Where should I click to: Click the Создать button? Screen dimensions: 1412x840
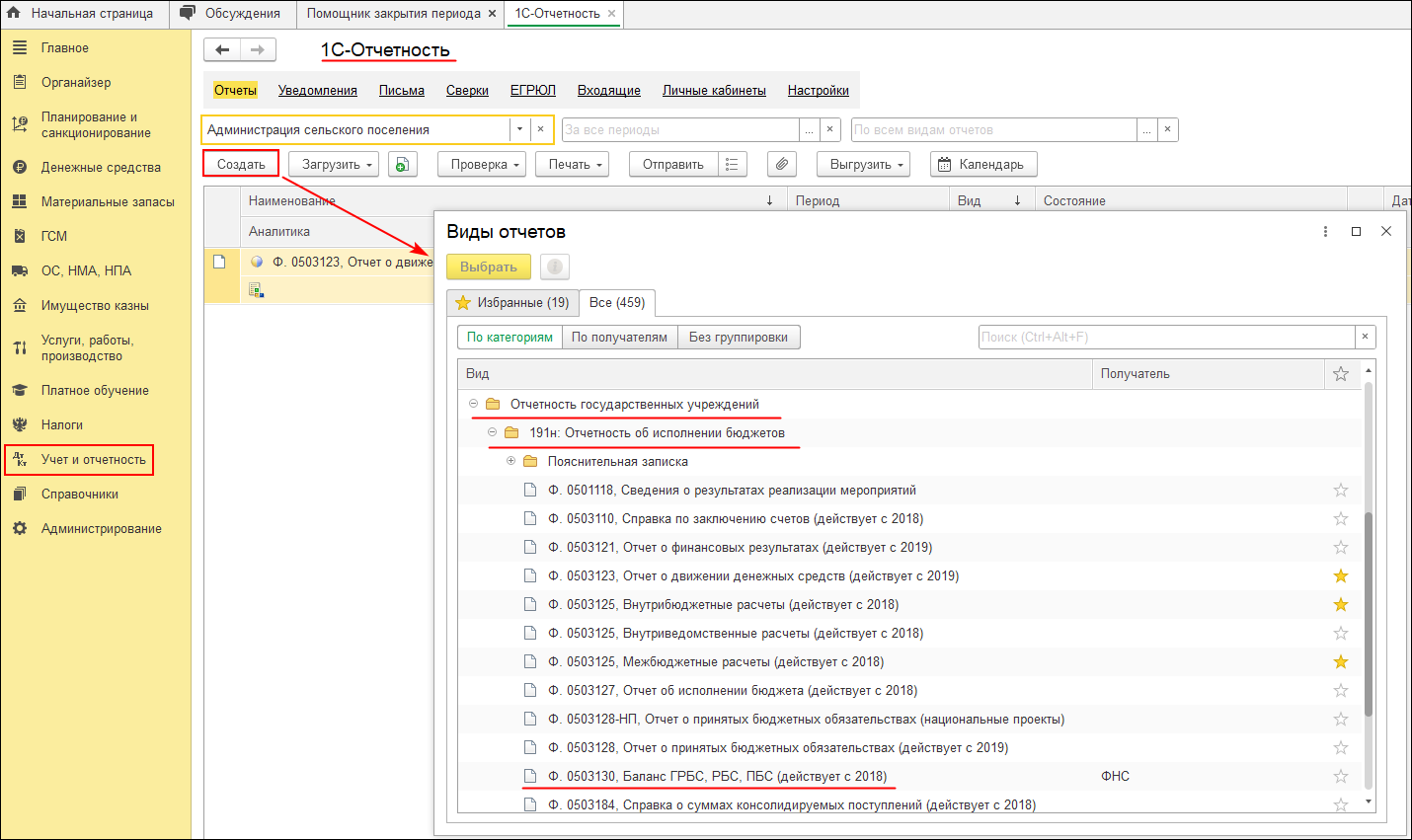[x=241, y=165]
